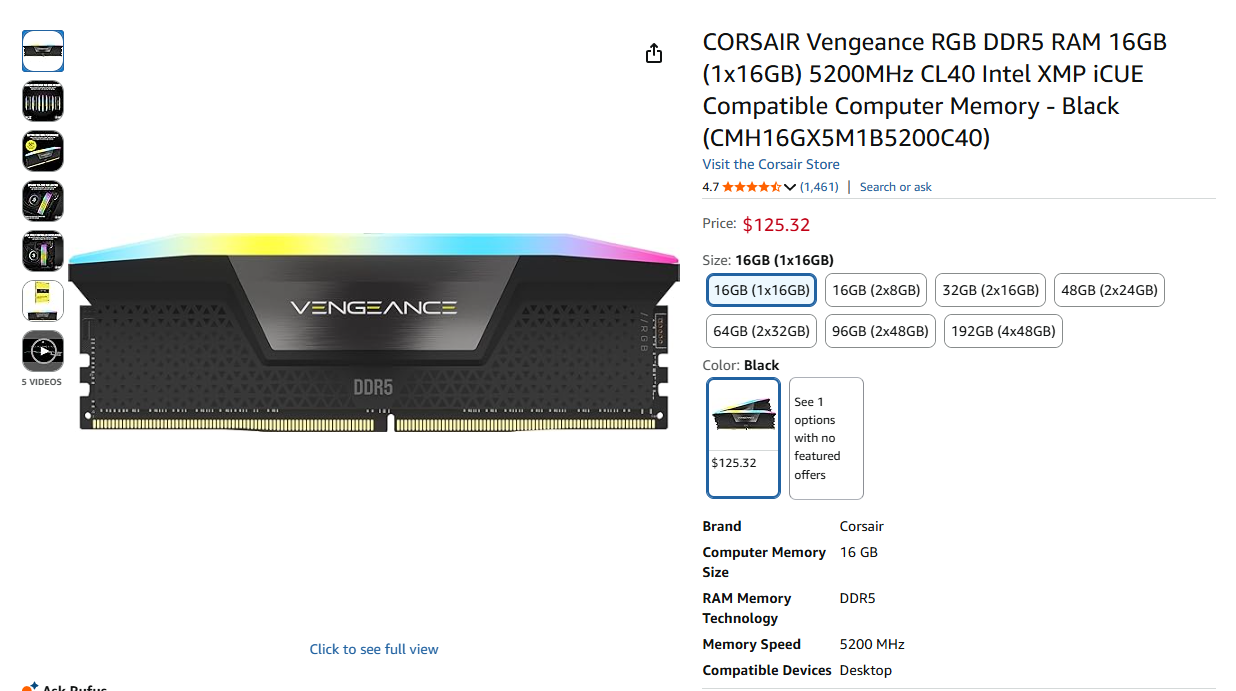Screen dimensions: 1236x691
Task: Choose the Black color swatch
Action: coord(743,438)
